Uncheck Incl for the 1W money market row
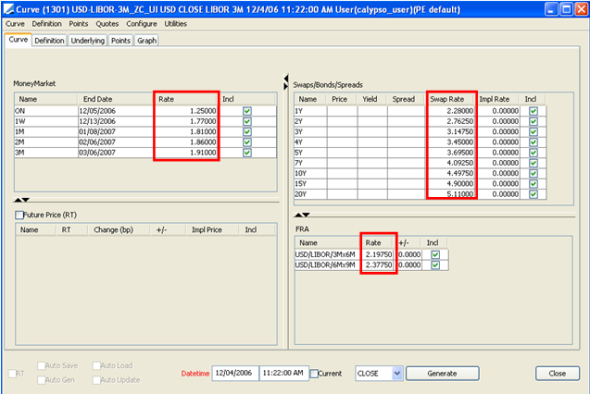590x394 pixels. [247, 121]
